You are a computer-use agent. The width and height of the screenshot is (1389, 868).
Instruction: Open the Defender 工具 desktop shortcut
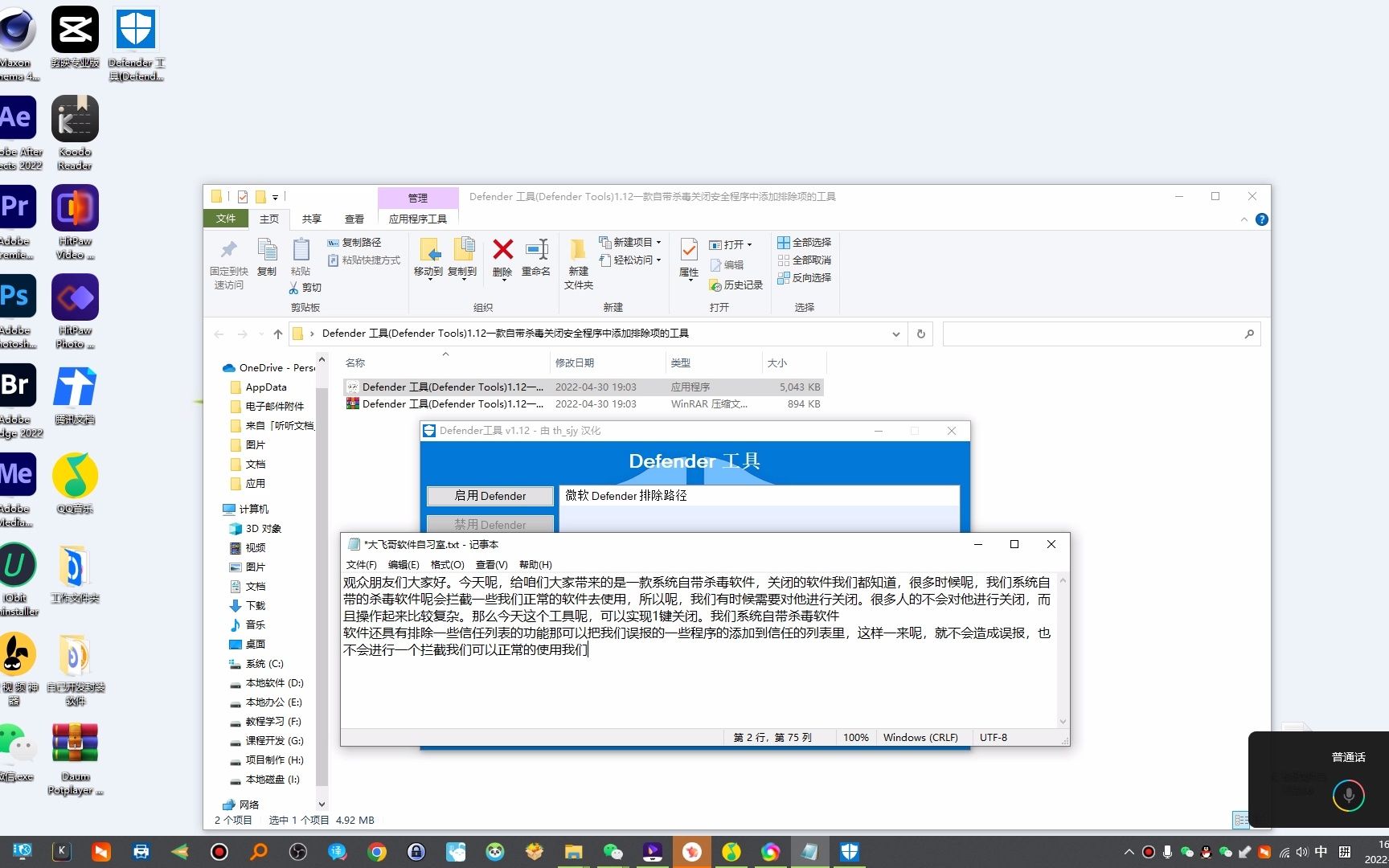tap(136, 44)
